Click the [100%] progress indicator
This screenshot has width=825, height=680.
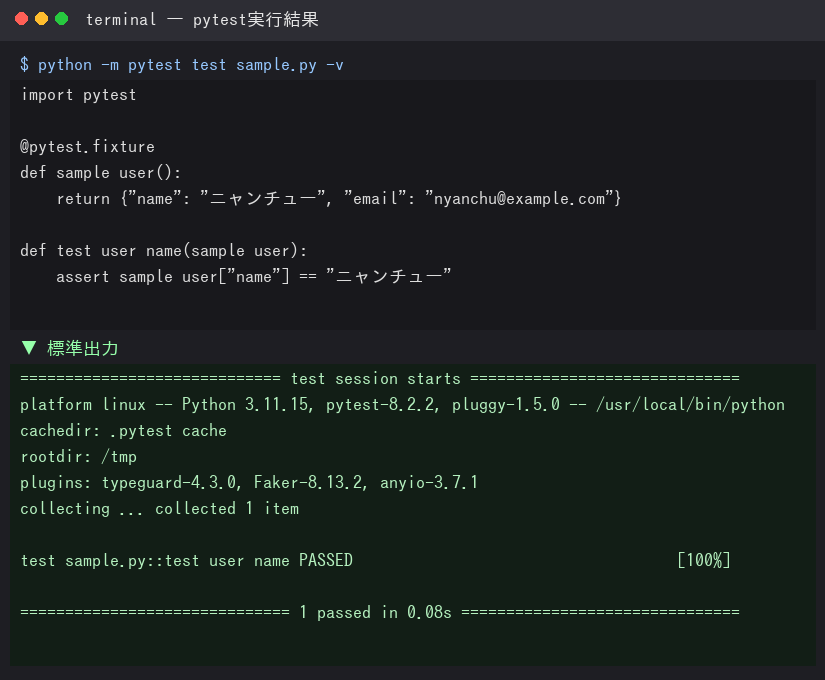tap(705, 560)
